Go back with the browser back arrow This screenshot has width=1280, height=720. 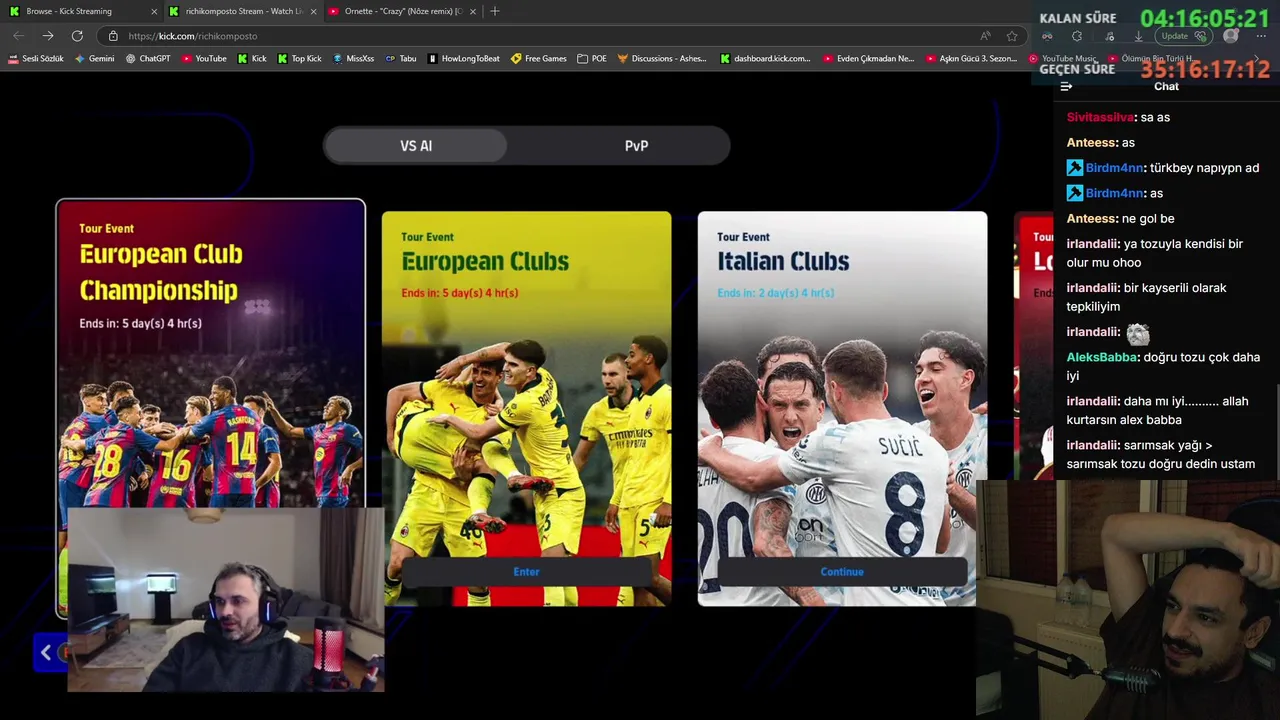click(x=18, y=36)
